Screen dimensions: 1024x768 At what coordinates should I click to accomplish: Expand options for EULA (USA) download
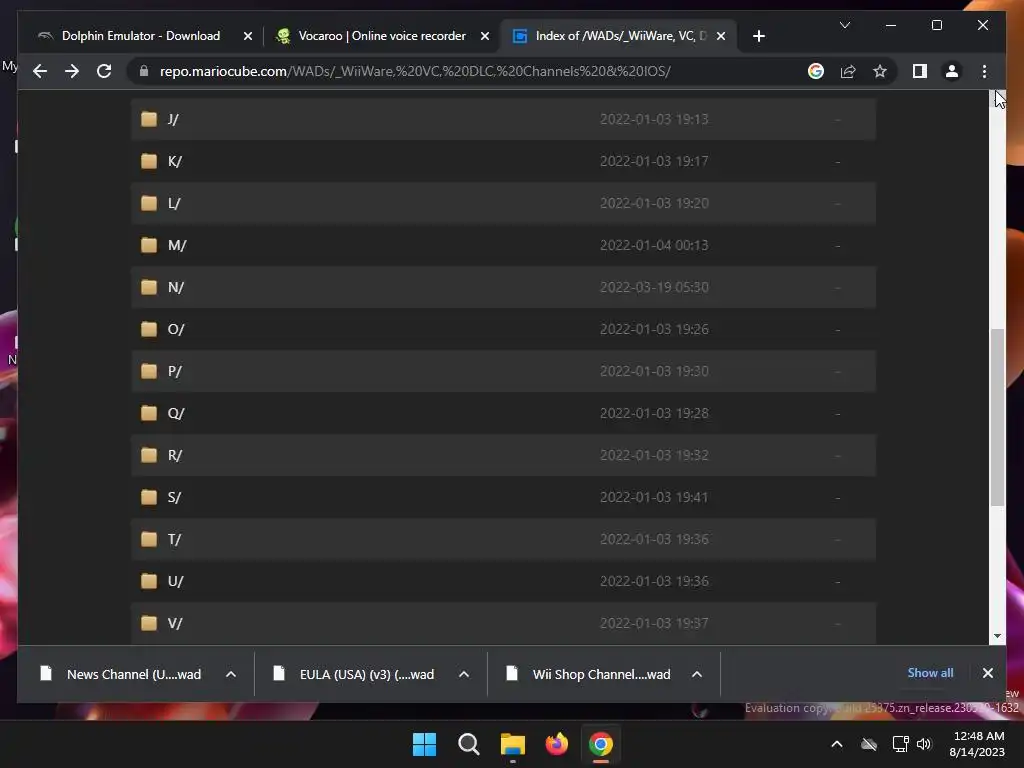tap(464, 674)
